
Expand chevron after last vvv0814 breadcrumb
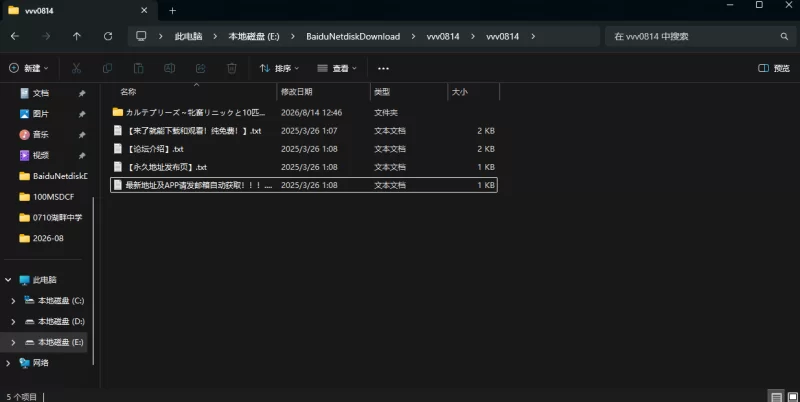(x=533, y=36)
